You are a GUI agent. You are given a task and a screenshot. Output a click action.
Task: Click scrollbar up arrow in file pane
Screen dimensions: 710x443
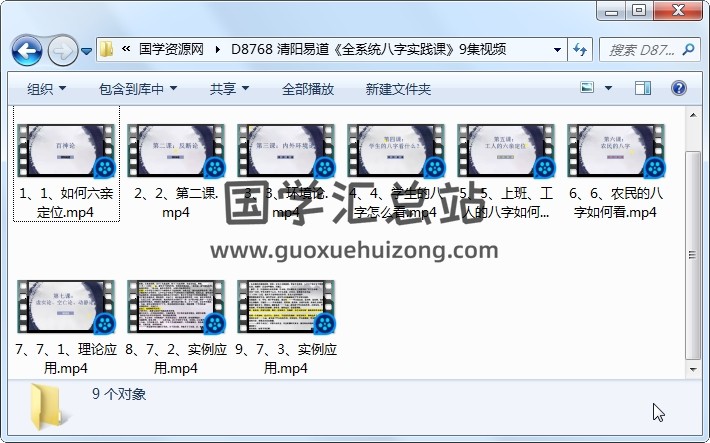693,115
